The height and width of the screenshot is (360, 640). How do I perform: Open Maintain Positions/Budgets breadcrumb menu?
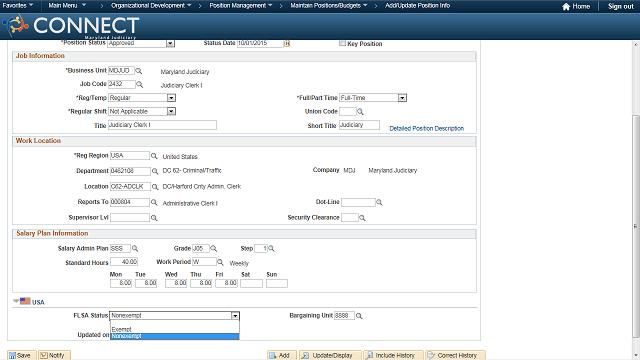tap(329, 6)
